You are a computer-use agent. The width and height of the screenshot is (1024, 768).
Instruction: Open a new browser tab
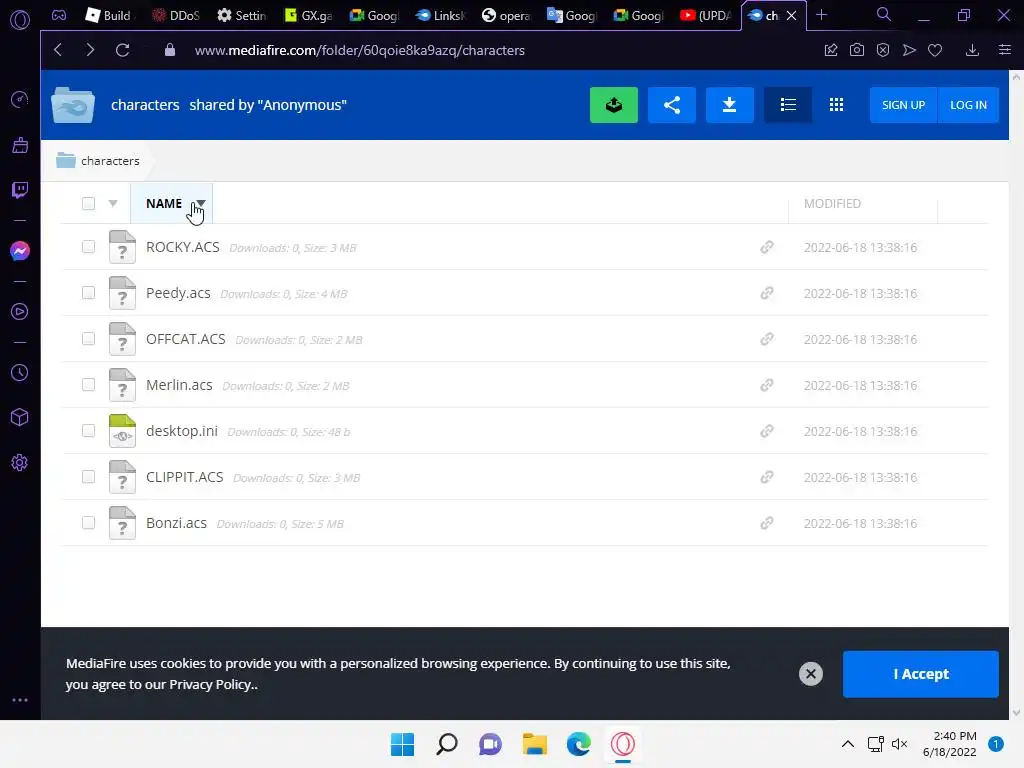tap(822, 15)
